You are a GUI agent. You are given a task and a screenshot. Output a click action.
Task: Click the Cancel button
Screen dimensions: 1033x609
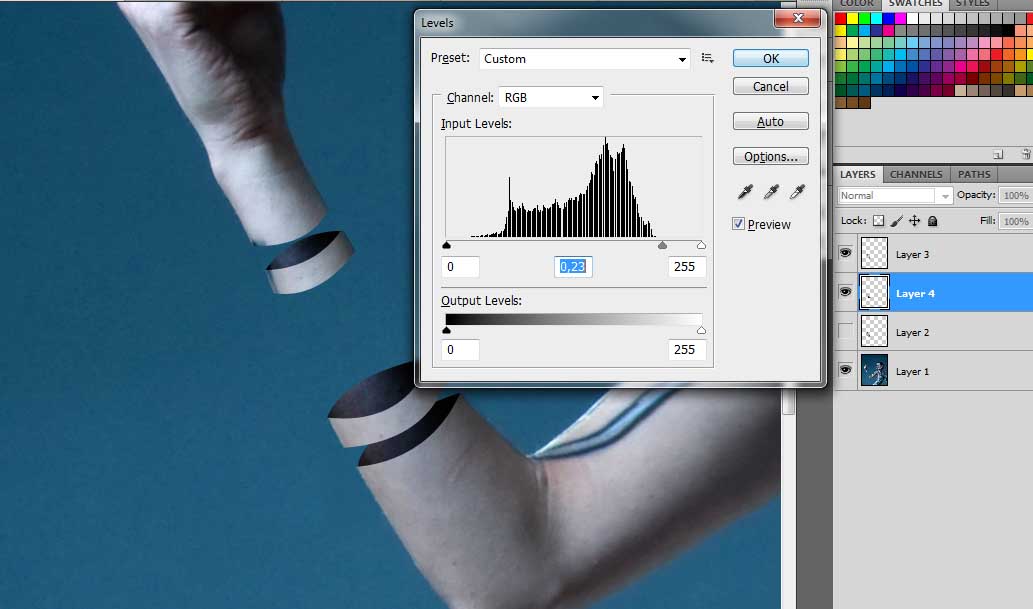coord(771,86)
